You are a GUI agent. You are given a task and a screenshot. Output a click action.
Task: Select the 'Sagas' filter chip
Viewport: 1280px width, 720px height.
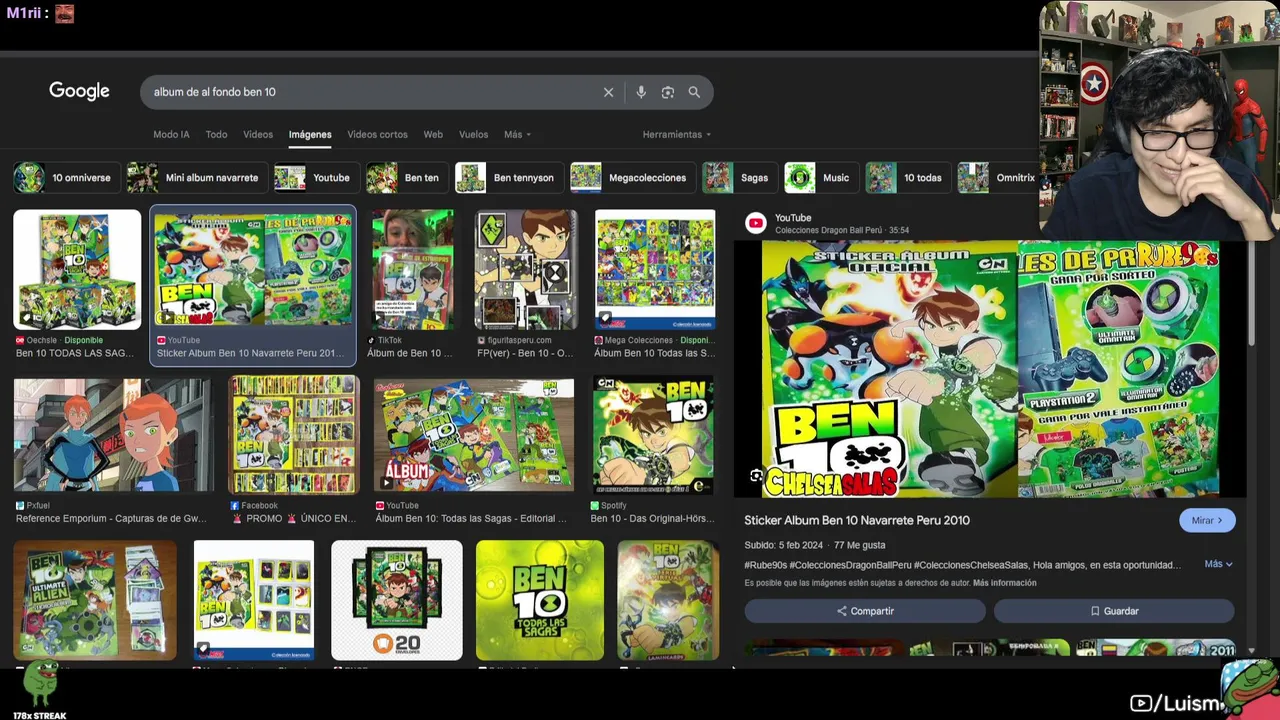[740, 178]
